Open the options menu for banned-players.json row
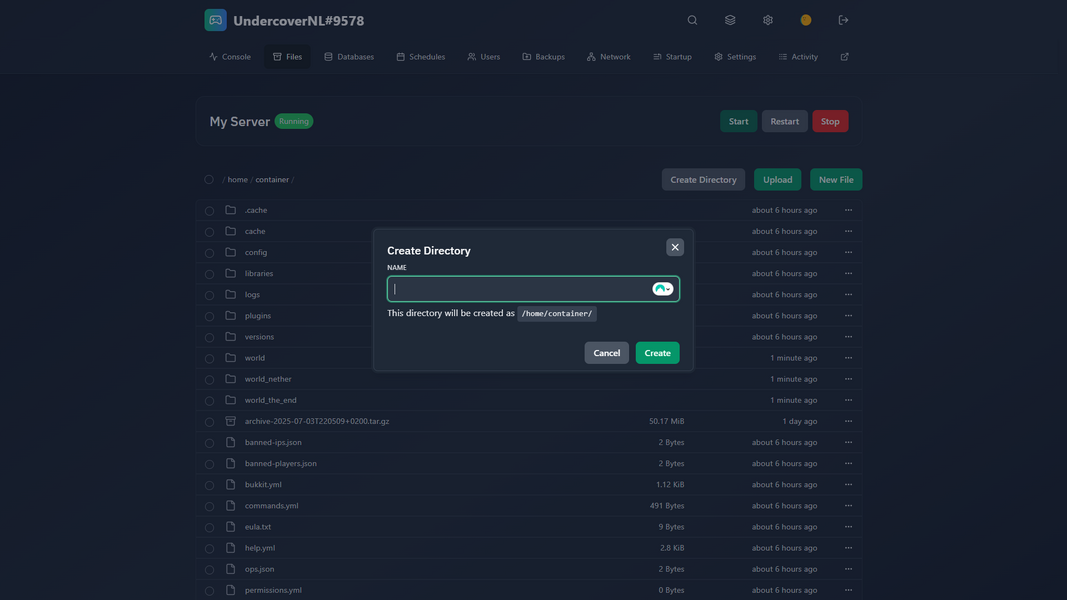Screen dimensions: 1067x600 click(x=849, y=463)
